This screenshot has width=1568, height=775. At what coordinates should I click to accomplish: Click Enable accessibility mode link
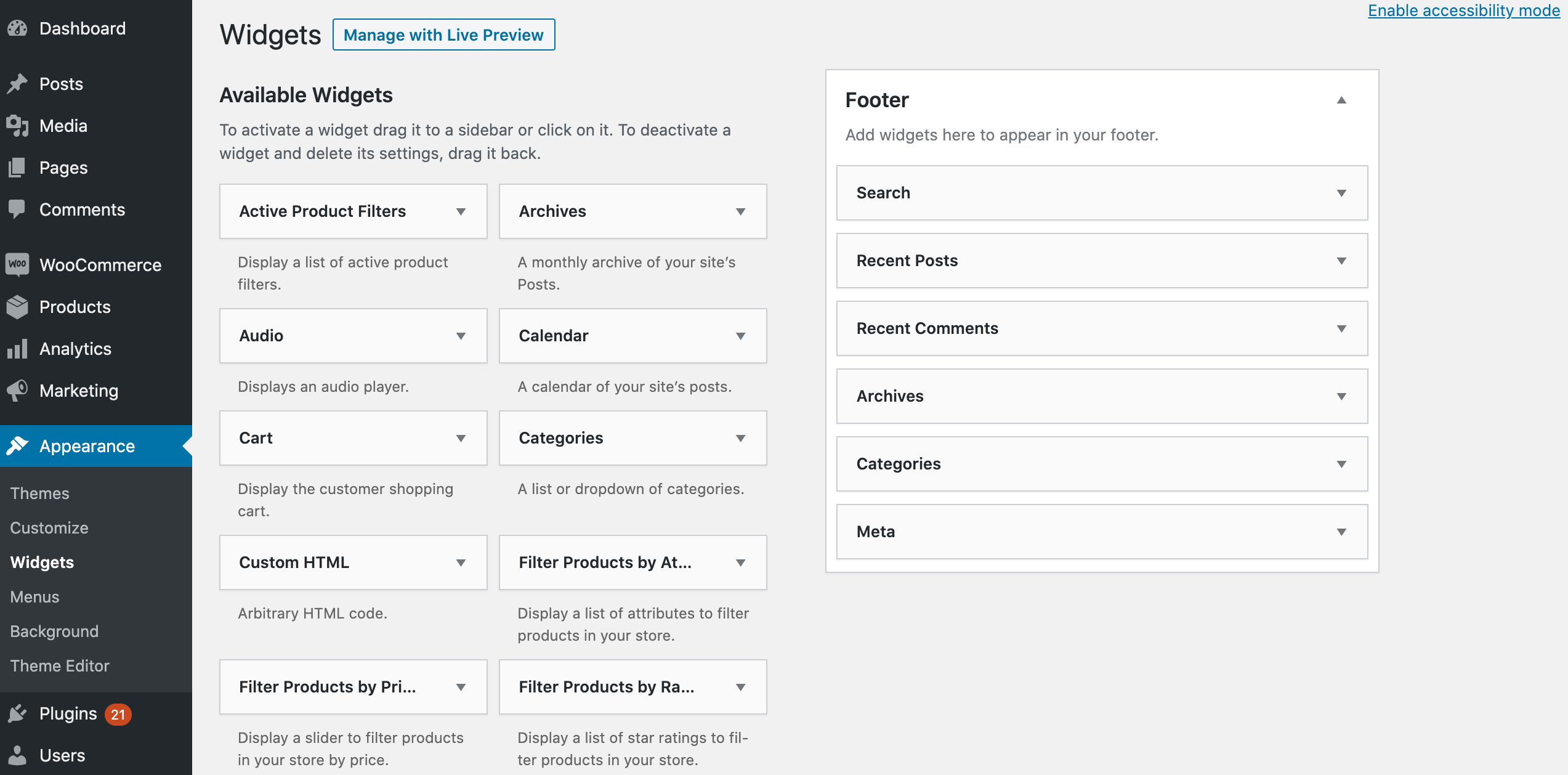(x=1463, y=10)
